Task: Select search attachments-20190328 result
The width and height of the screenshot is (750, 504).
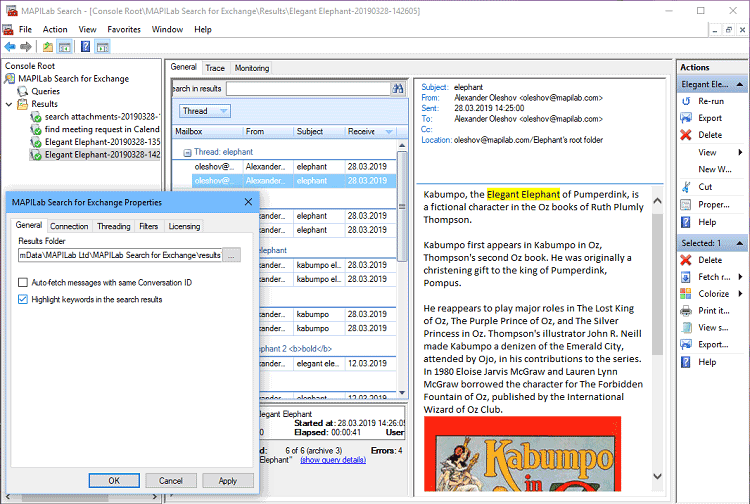Action: pos(101,116)
